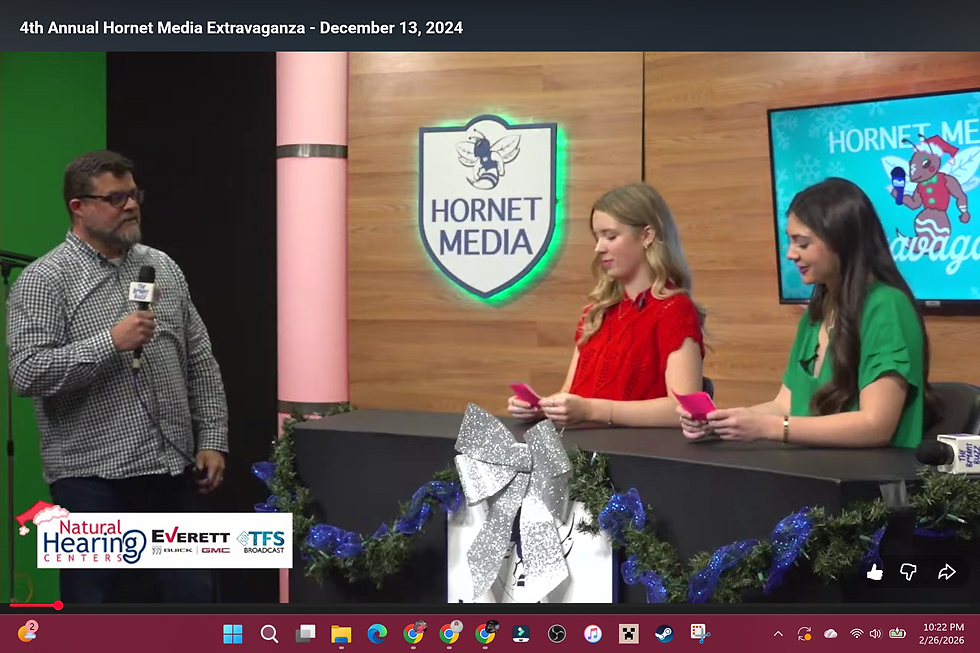Pause video by clicking Hornet Media logo

click(x=488, y=207)
